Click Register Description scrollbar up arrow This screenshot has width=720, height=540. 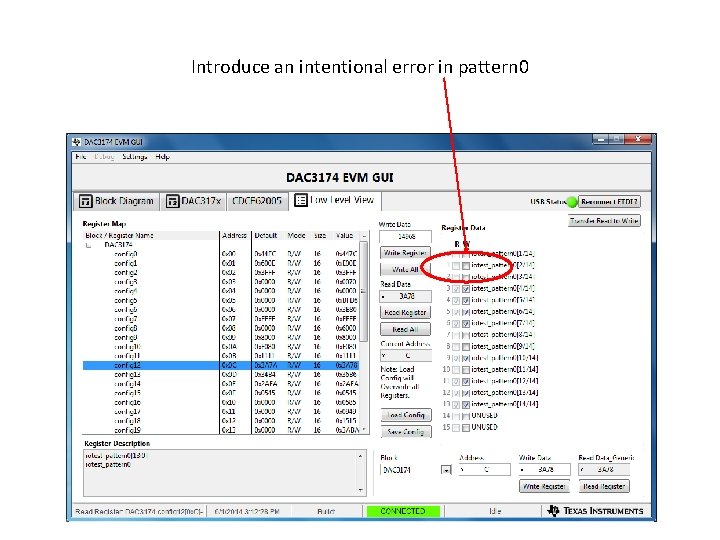click(360, 456)
